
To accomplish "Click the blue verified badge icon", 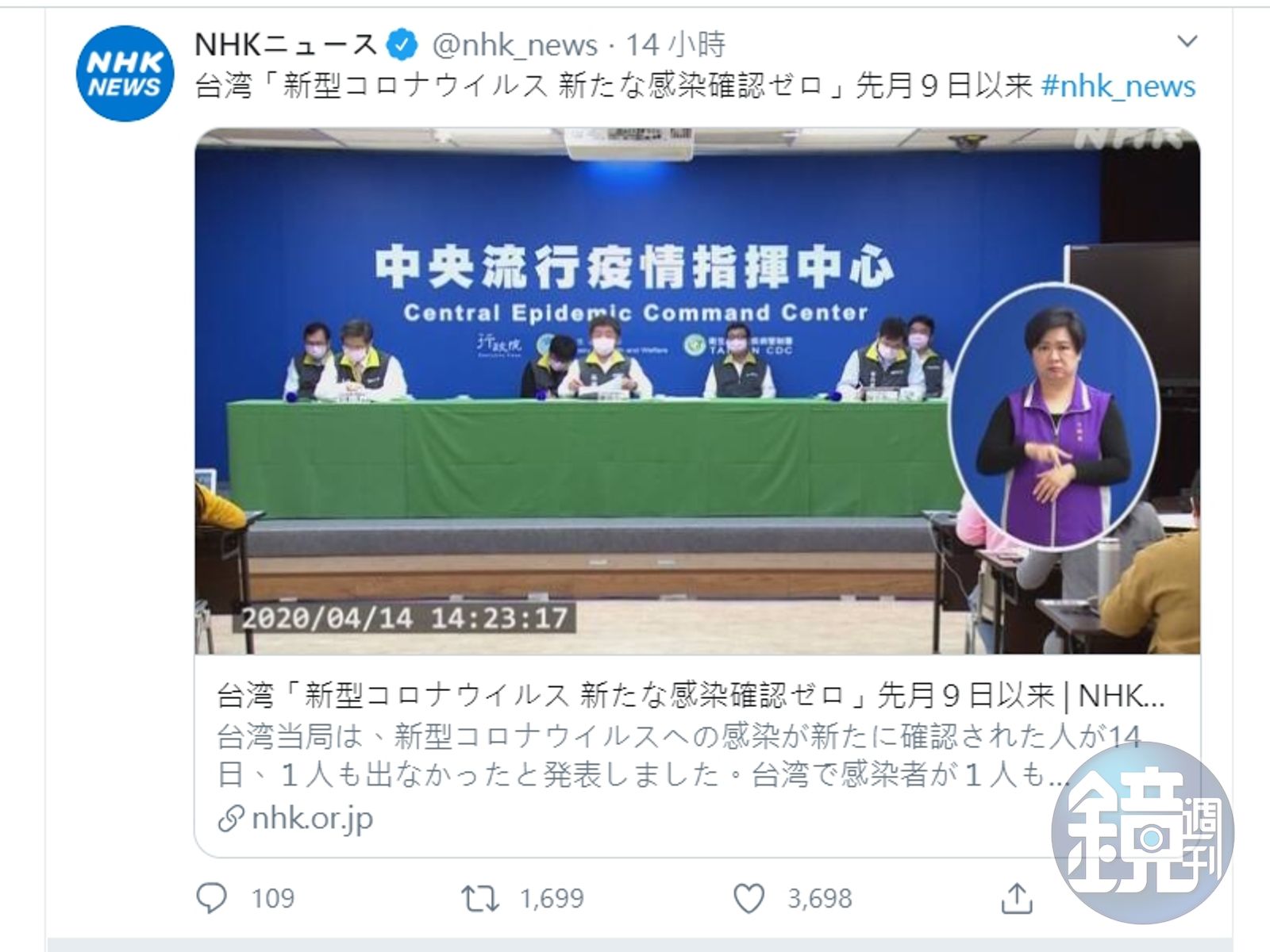I will pyautogui.click(x=401, y=45).
